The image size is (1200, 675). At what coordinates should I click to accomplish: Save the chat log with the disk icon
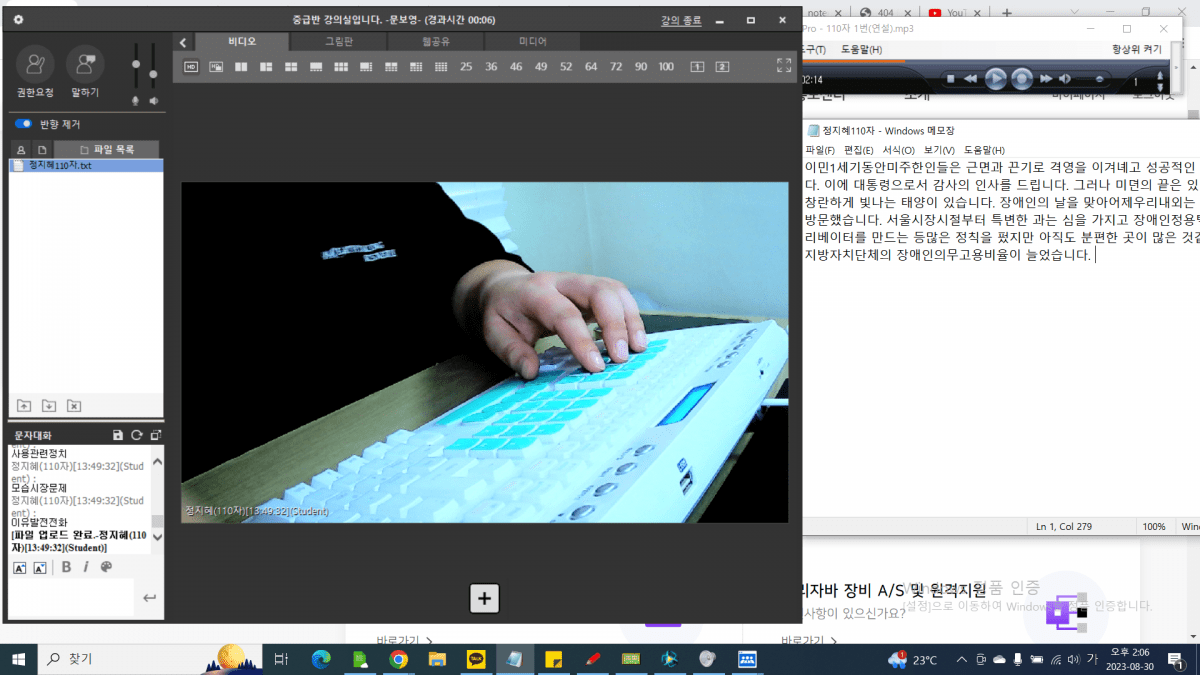click(118, 436)
